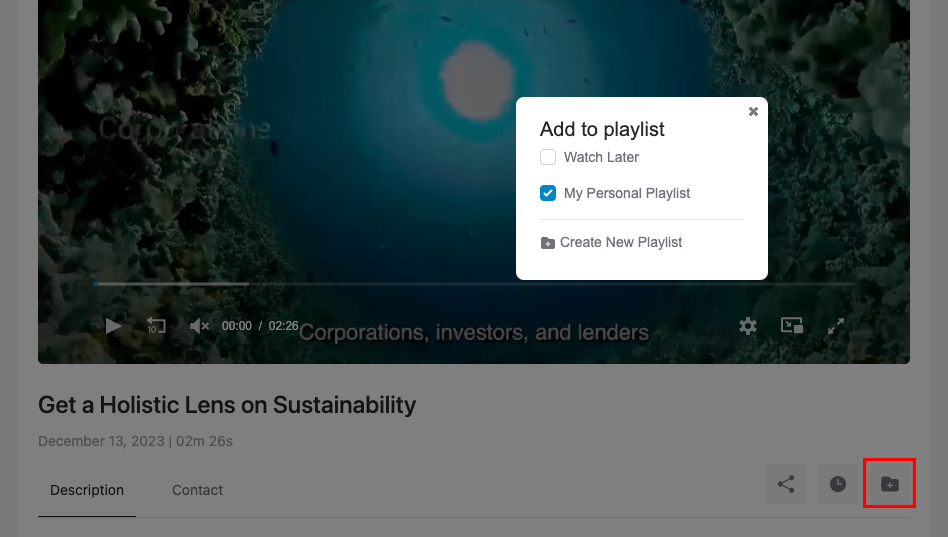Image resolution: width=948 pixels, height=537 pixels.
Task: Open video settings gear
Action: [748, 326]
